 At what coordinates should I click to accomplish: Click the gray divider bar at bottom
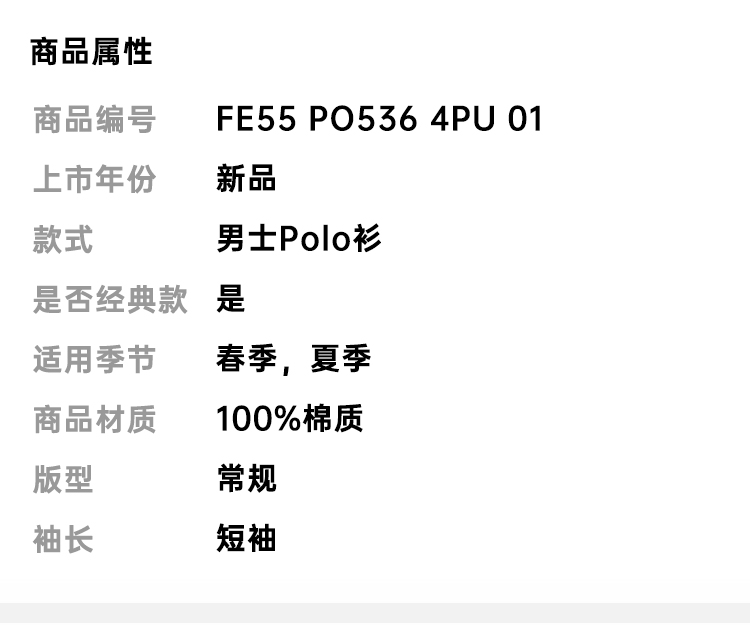tap(375, 613)
